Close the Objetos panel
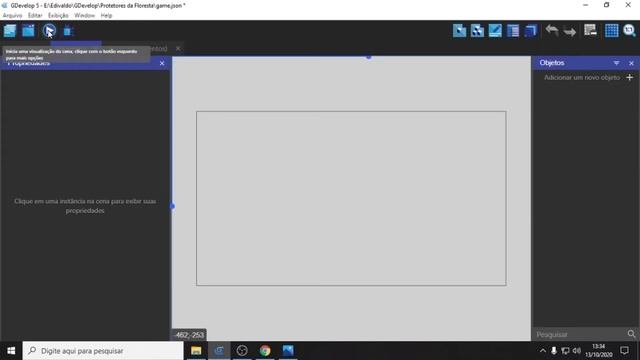 coord(631,63)
